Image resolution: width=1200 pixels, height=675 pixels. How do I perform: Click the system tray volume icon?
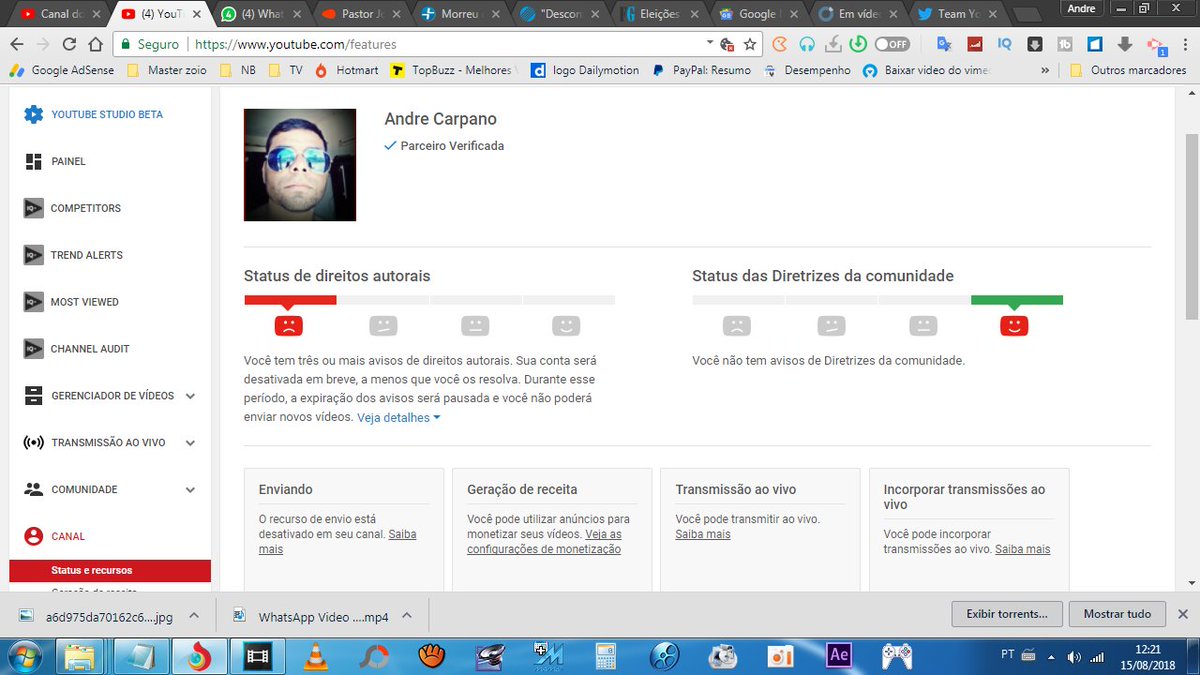[x=1074, y=656]
